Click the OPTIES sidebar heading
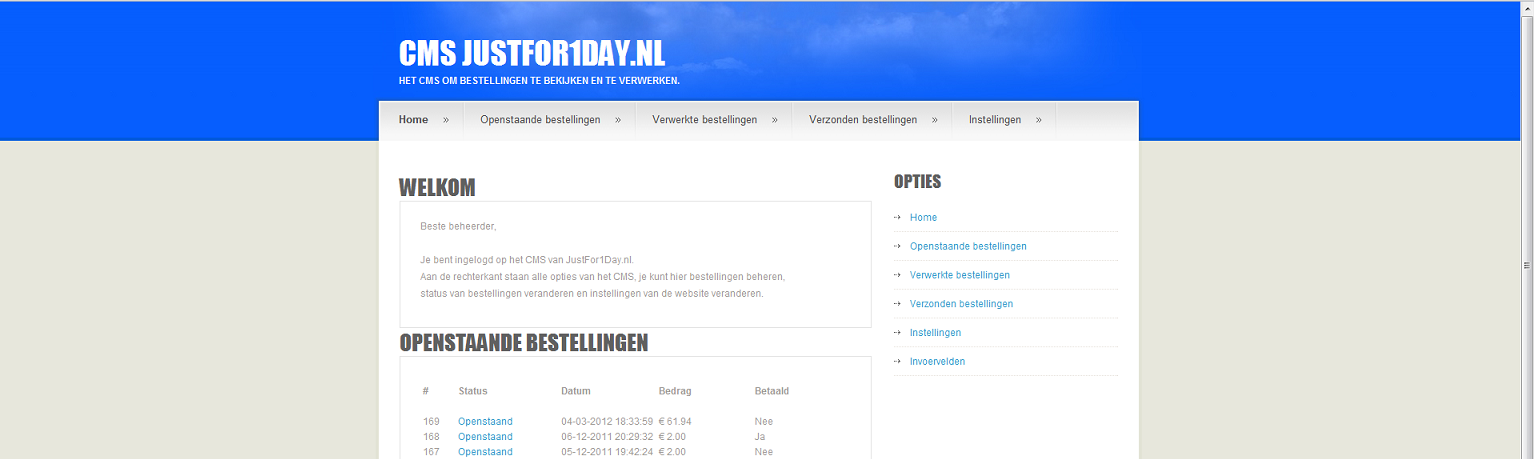Viewport: 1534px width, 459px height. pos(917,182)
